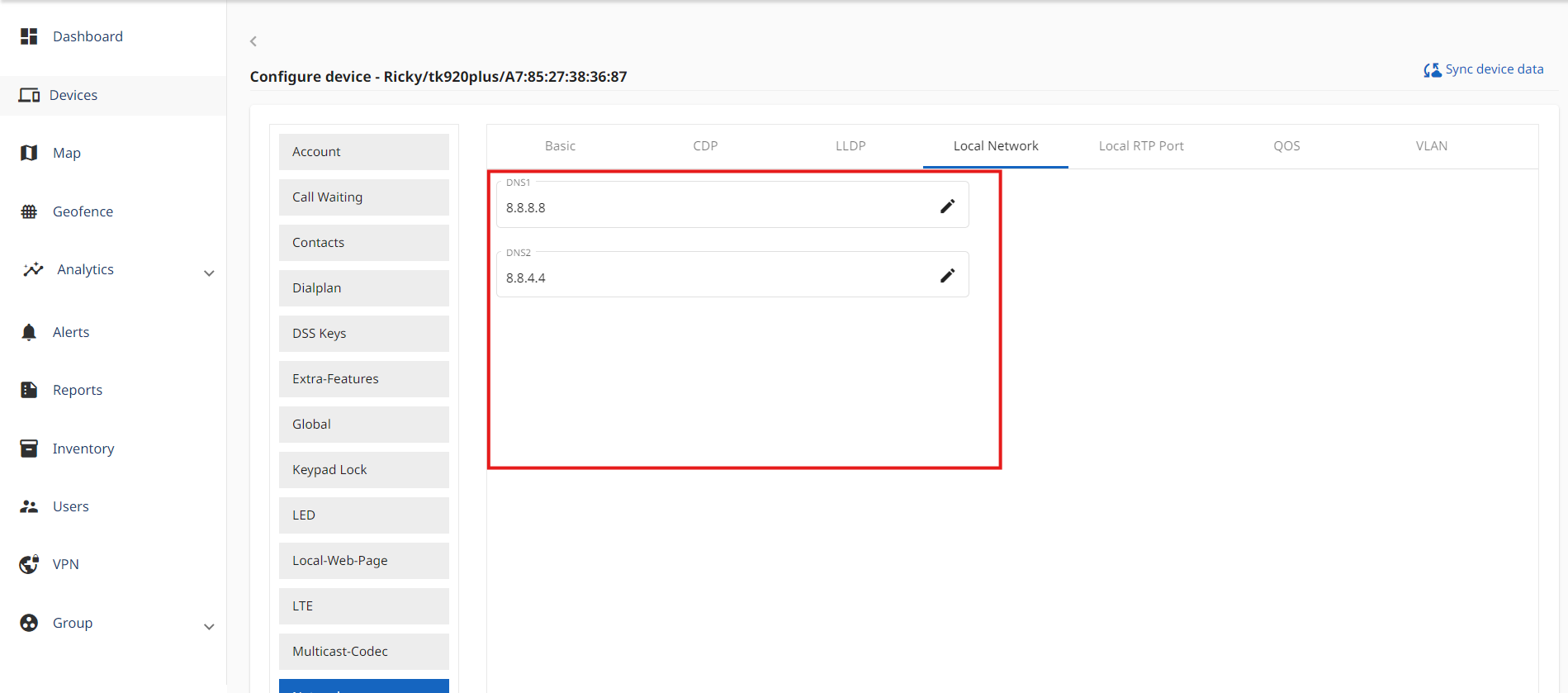
Task: Open the DSS Keys settings category
Action: click(x=363, y=334)
